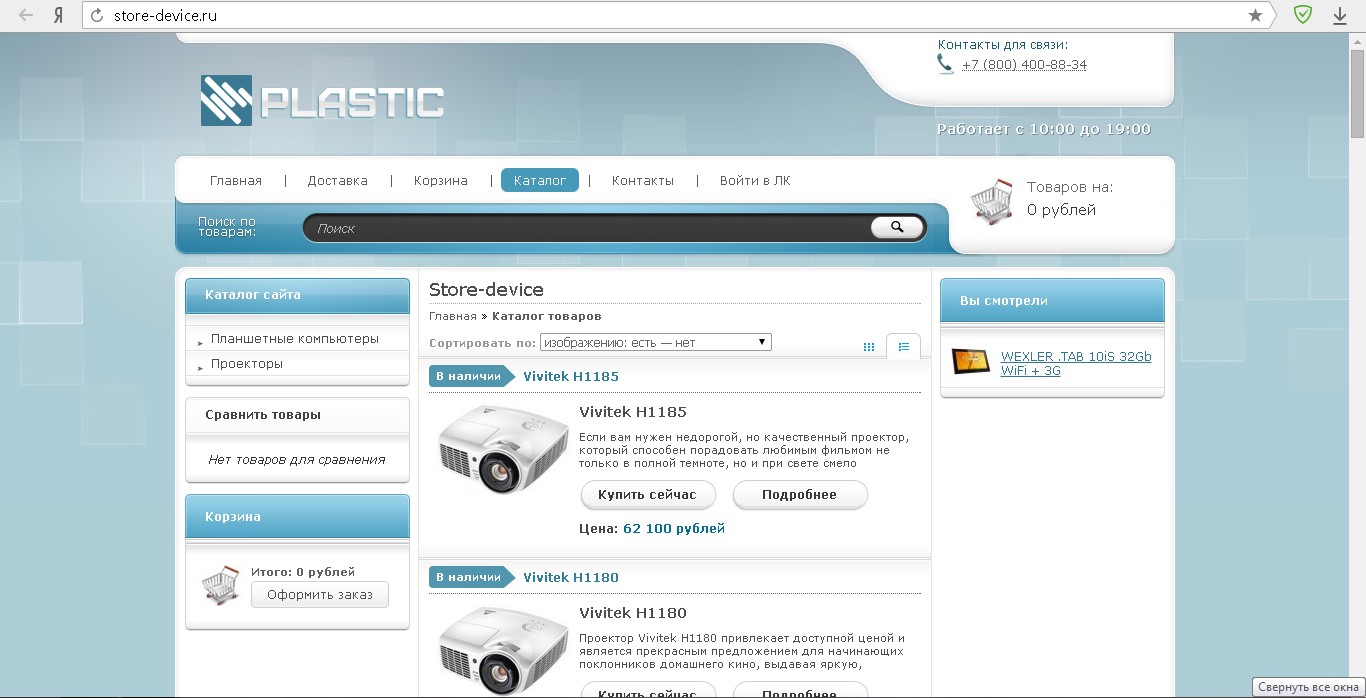Screen dimensions: 1366x698
Task: Click Vivitek H1185 product title
Action: tap(633, 412)
